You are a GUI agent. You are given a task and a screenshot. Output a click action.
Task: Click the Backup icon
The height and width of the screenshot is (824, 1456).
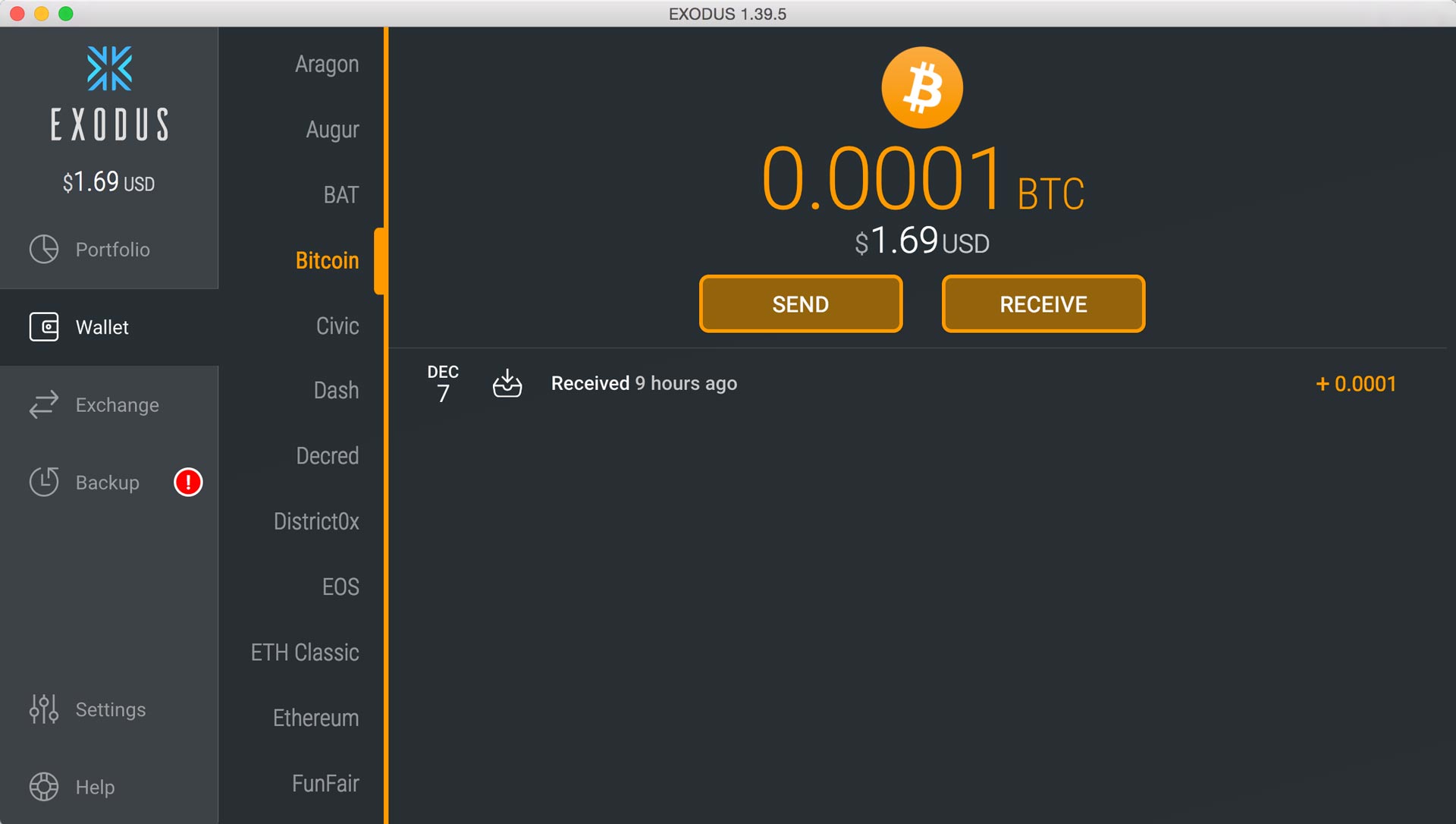tap(43, 482)
